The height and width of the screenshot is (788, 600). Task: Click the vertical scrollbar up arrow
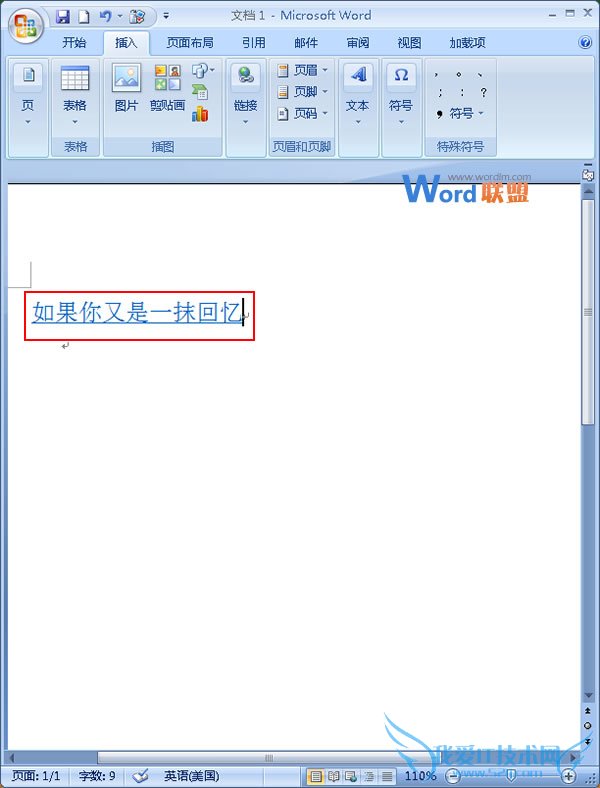point(587,191)
